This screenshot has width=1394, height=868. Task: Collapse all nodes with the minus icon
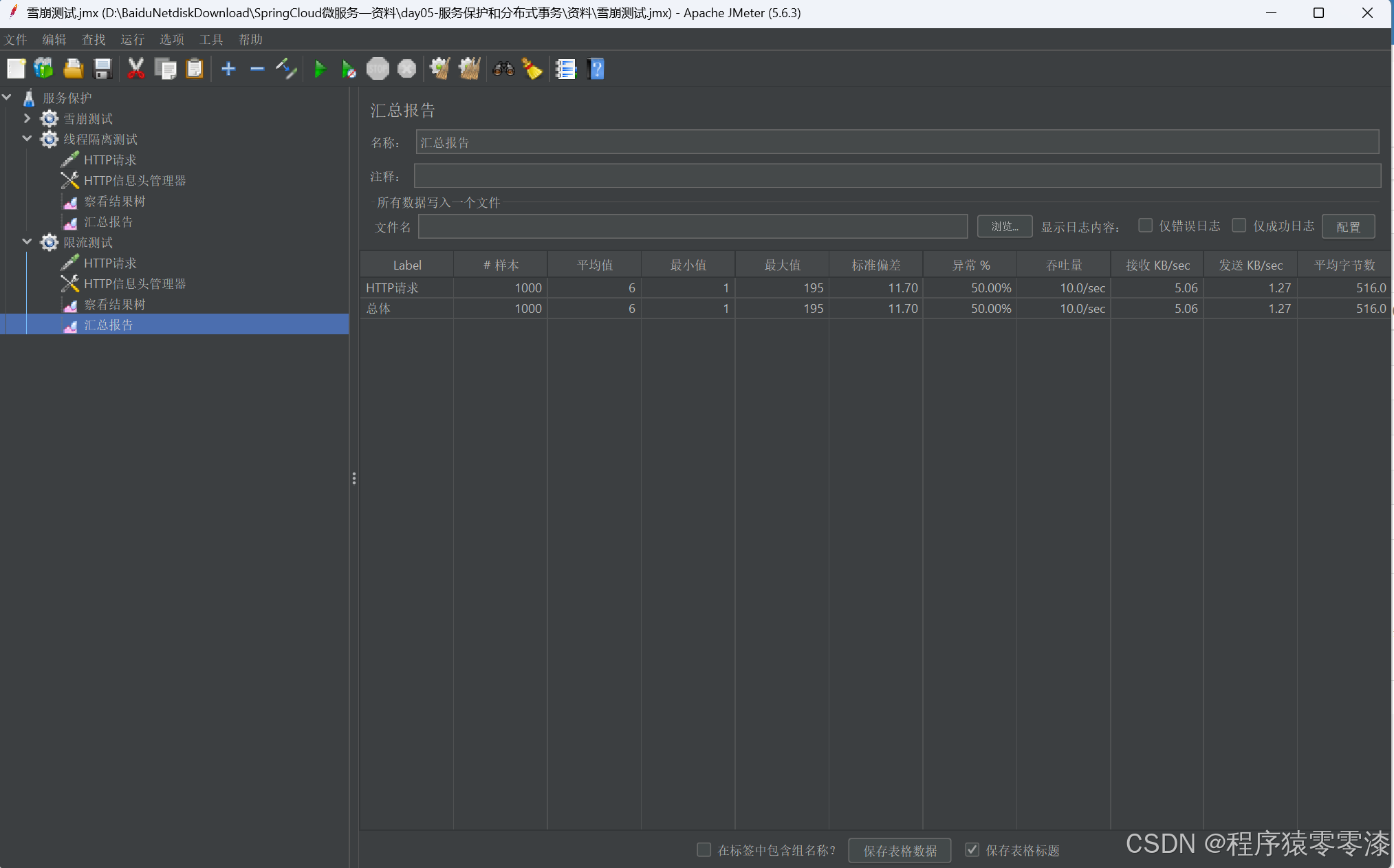click(x=257, y=69)
